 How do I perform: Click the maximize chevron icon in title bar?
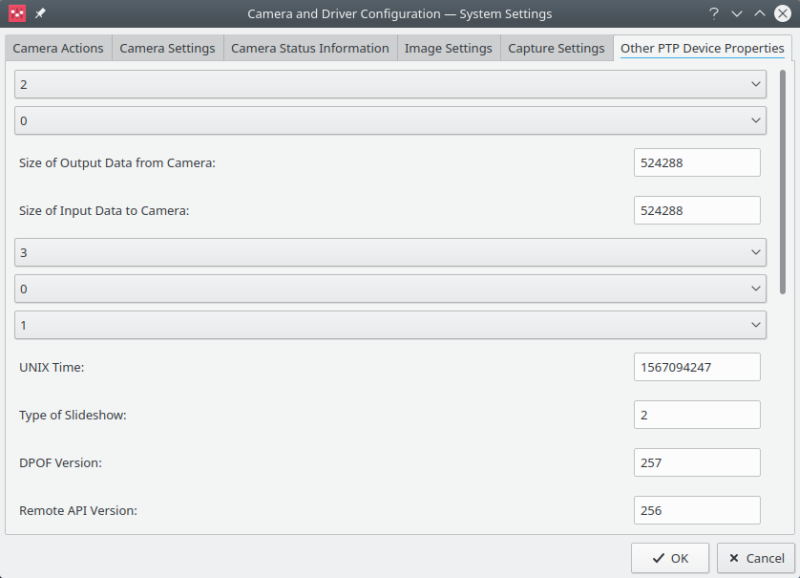click(x=760, y=14)
